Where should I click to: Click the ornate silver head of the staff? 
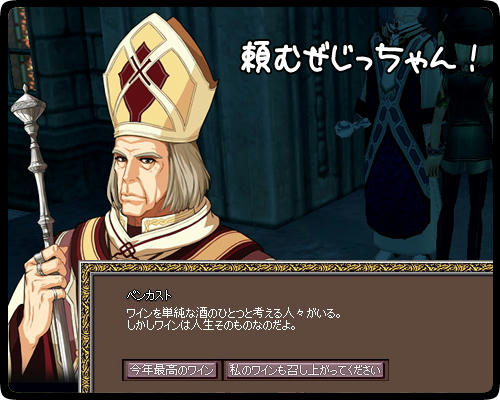(x=28, y=108)
